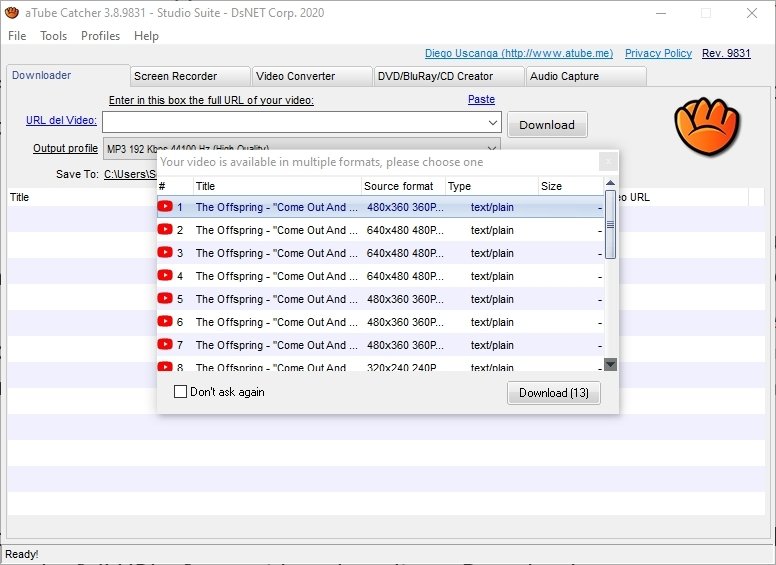Switch to the Downloader tab
The height and width of the screenshot is (565, 776).
point(68,75)
